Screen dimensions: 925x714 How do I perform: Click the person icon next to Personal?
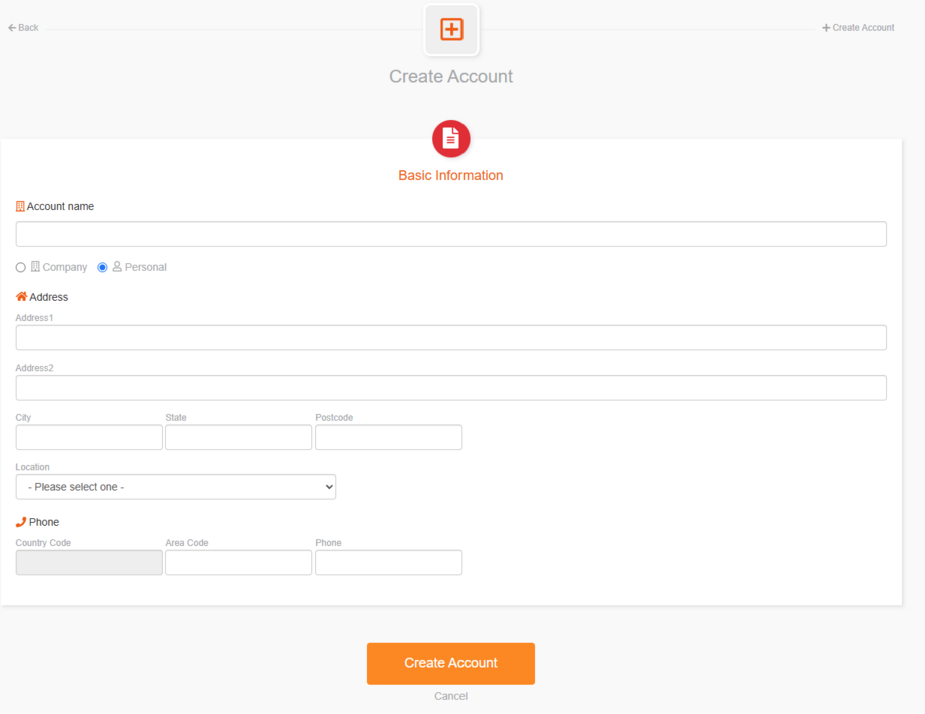tap(117, 267)
